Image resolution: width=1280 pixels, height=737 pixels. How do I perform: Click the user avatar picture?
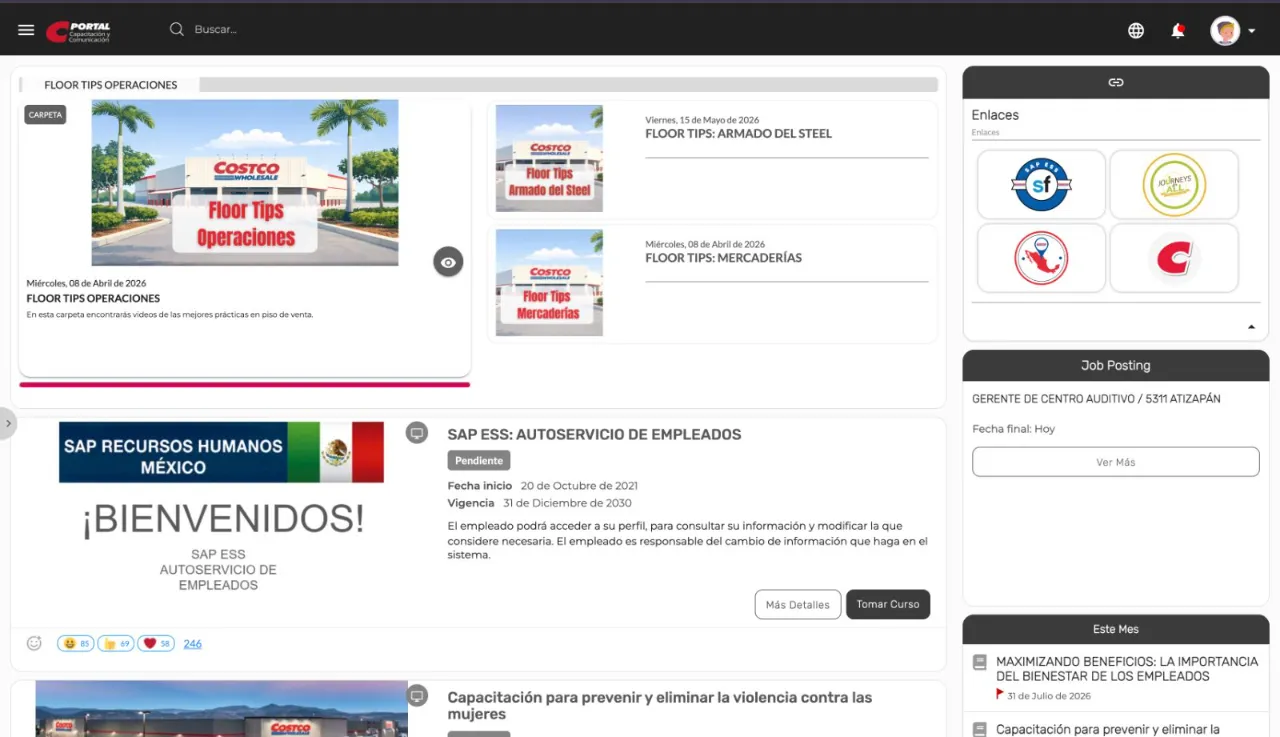coord(1225,30)
